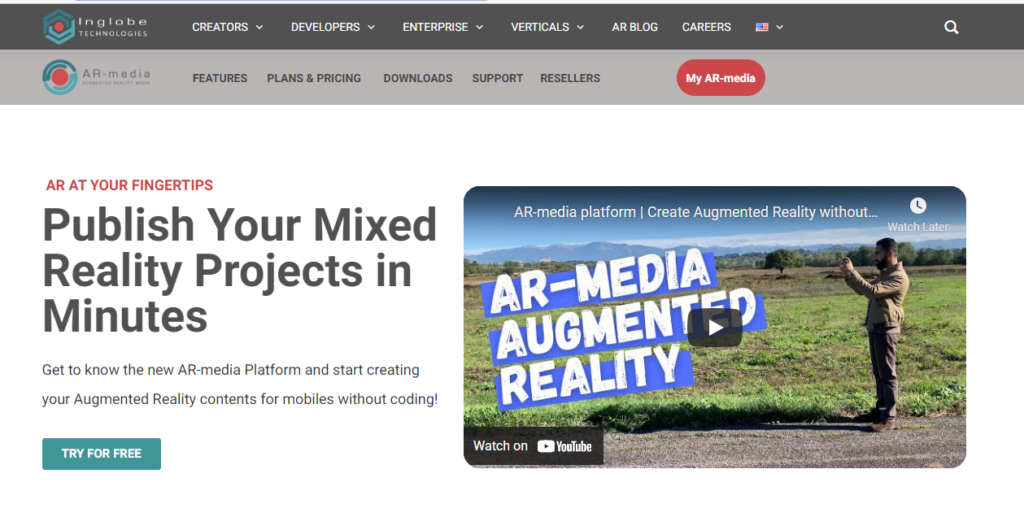Click the Inglobe Technologies logo
The height and width of the screenshot is (517, 1024).
[95, 27]
